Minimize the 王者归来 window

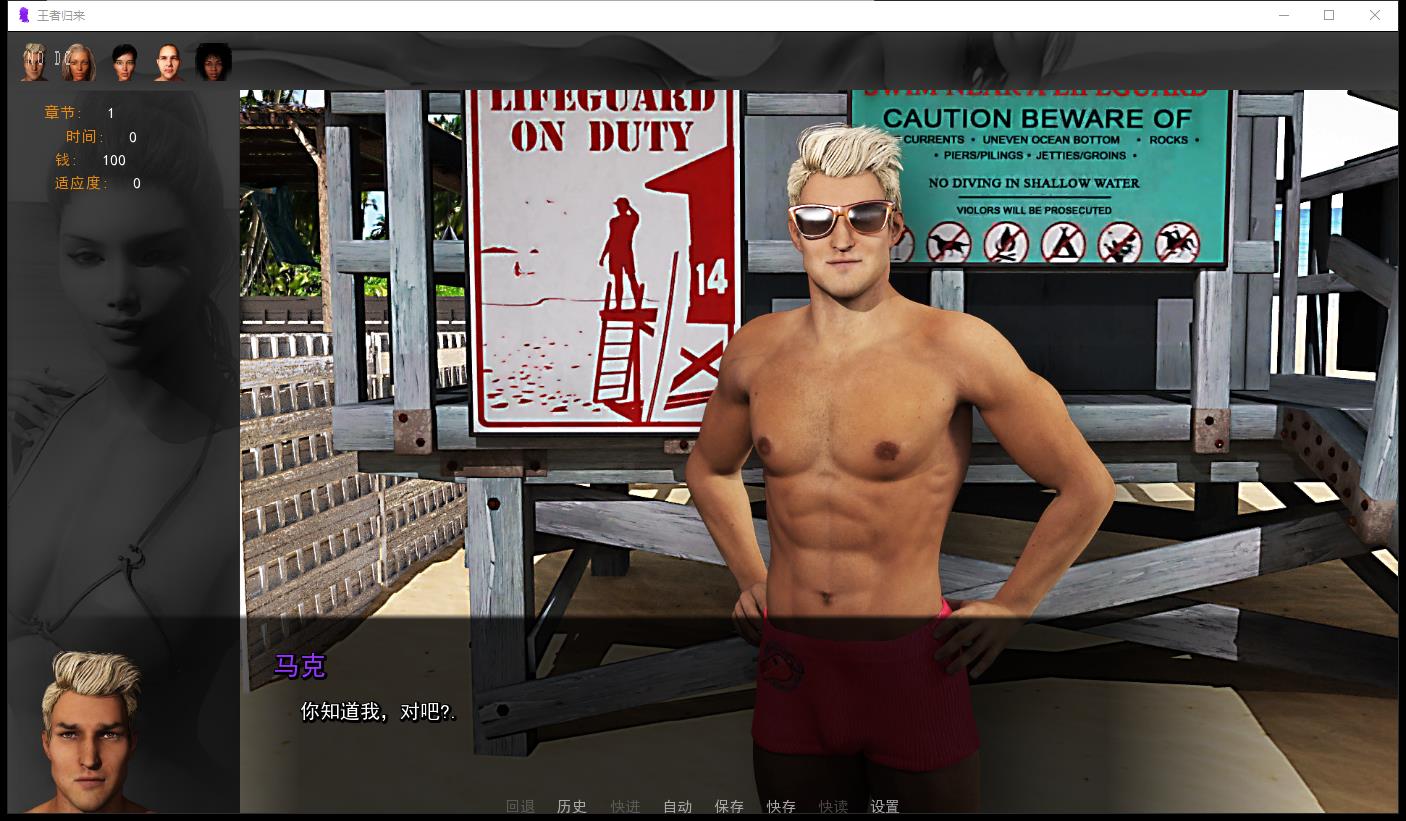click(x=1283, y=15)
